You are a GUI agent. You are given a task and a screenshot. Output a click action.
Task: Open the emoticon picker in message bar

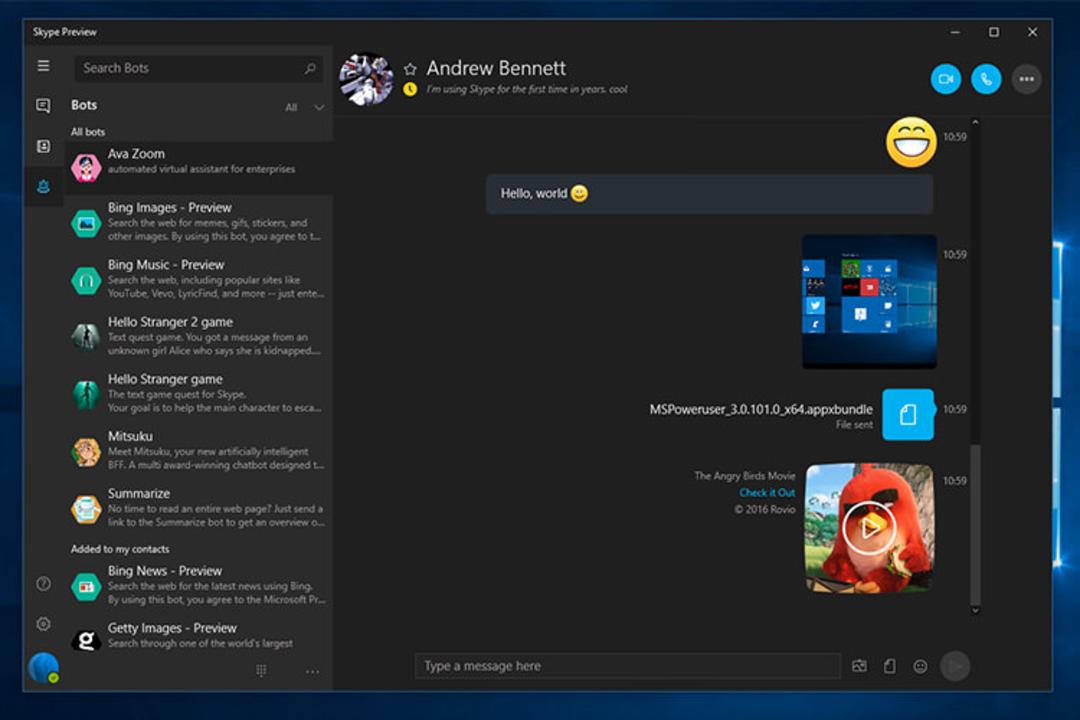[x=920, y=666]
